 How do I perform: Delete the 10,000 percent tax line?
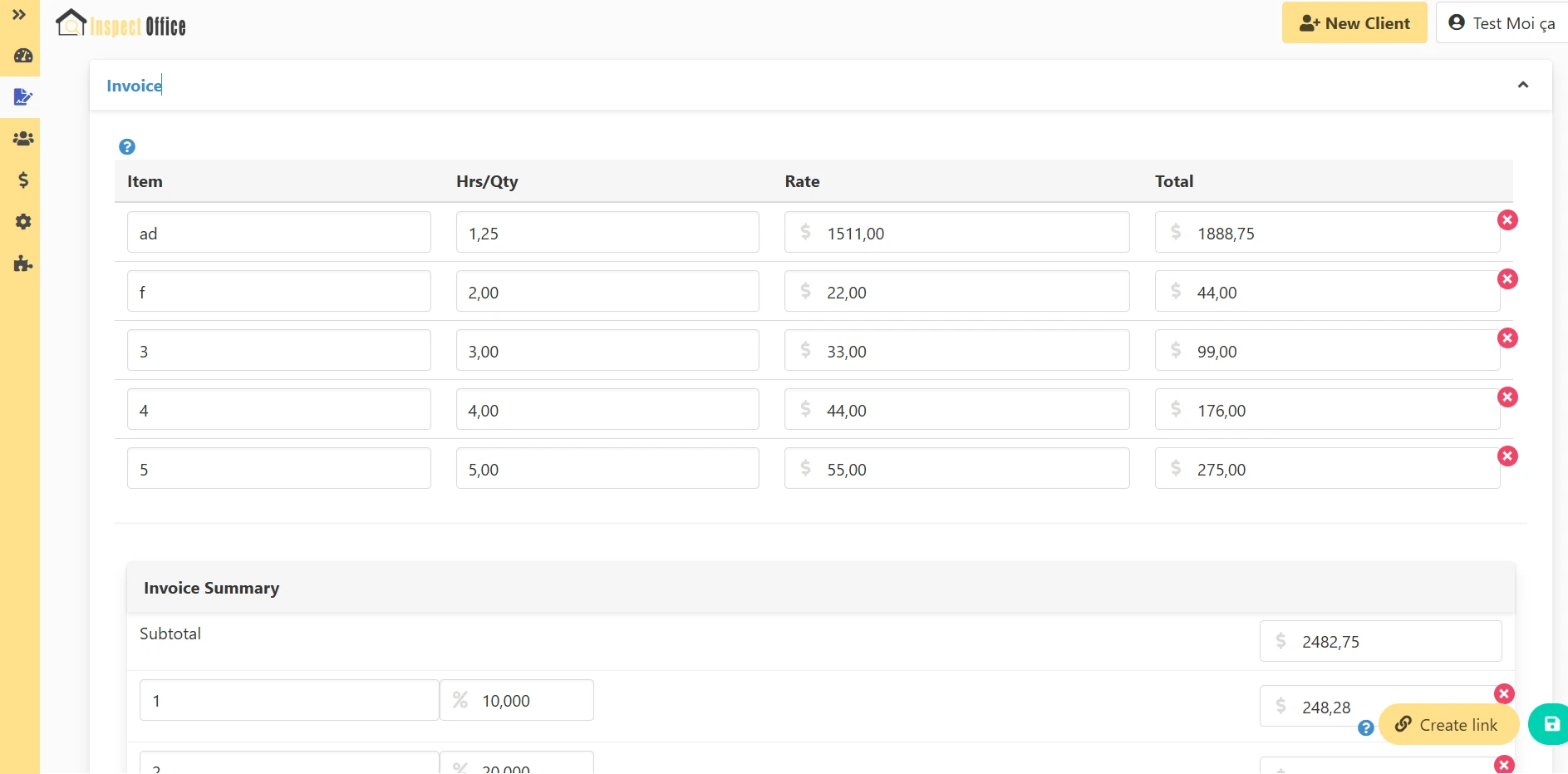pos(1504,694)
